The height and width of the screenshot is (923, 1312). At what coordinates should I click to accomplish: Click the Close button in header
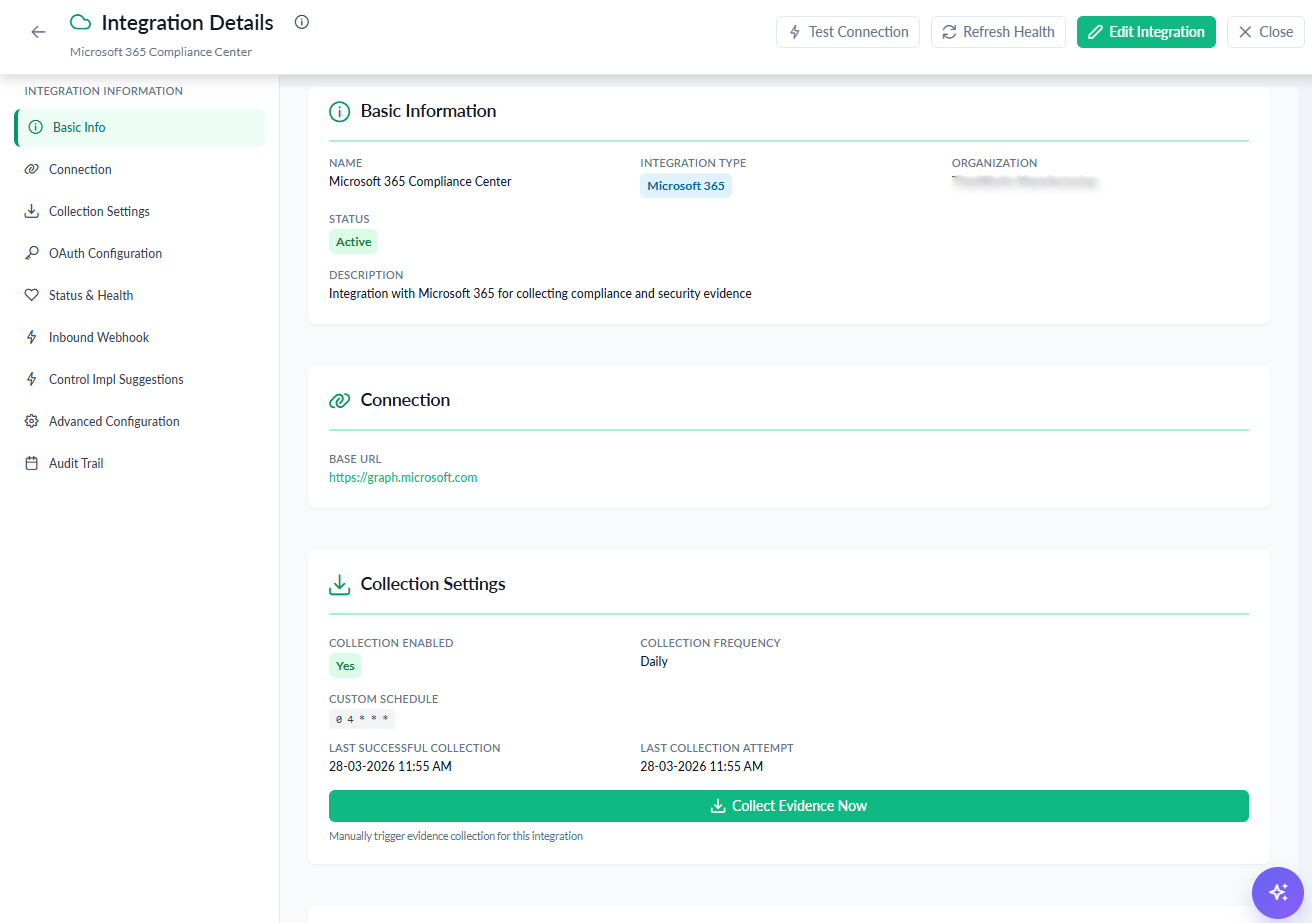(x=1266, y=32)
